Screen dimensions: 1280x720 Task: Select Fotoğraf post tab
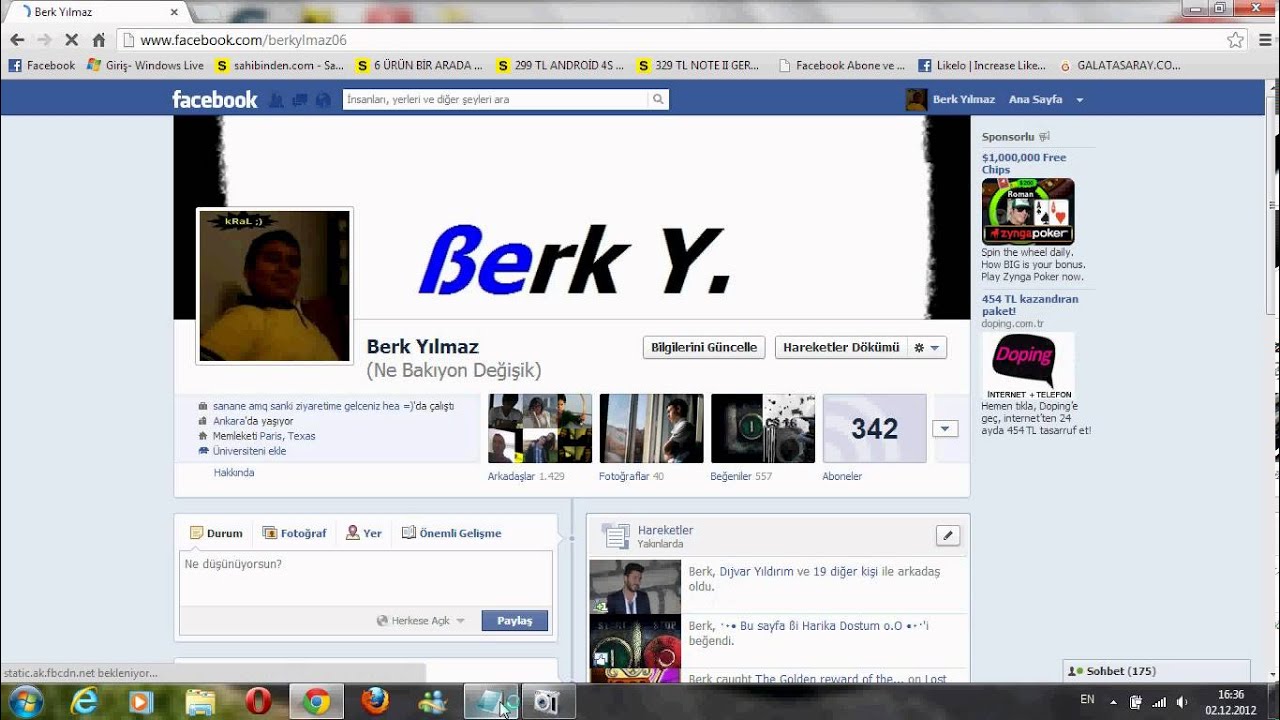point(294,533)
